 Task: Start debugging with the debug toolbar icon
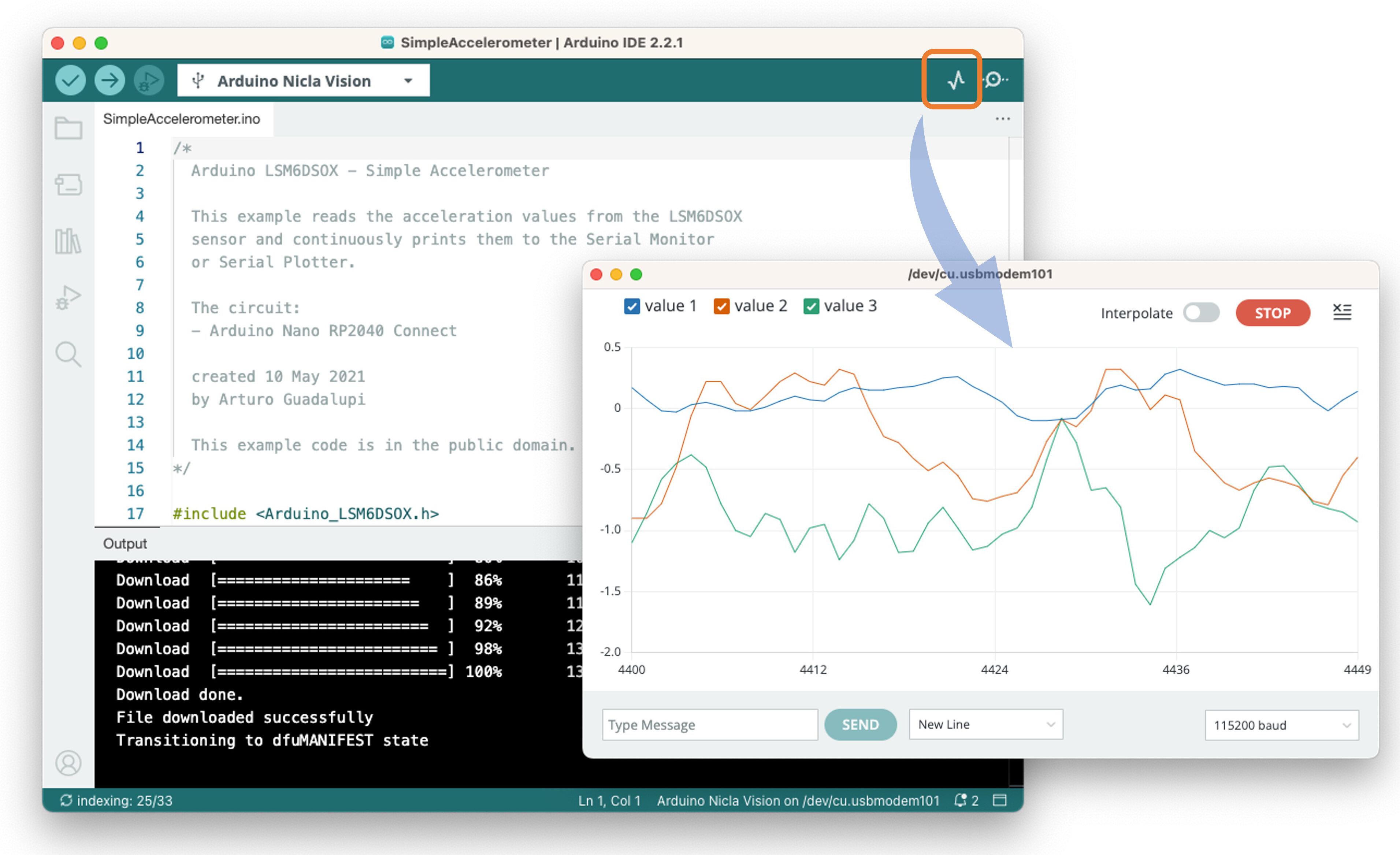click(x=149, y=81)
